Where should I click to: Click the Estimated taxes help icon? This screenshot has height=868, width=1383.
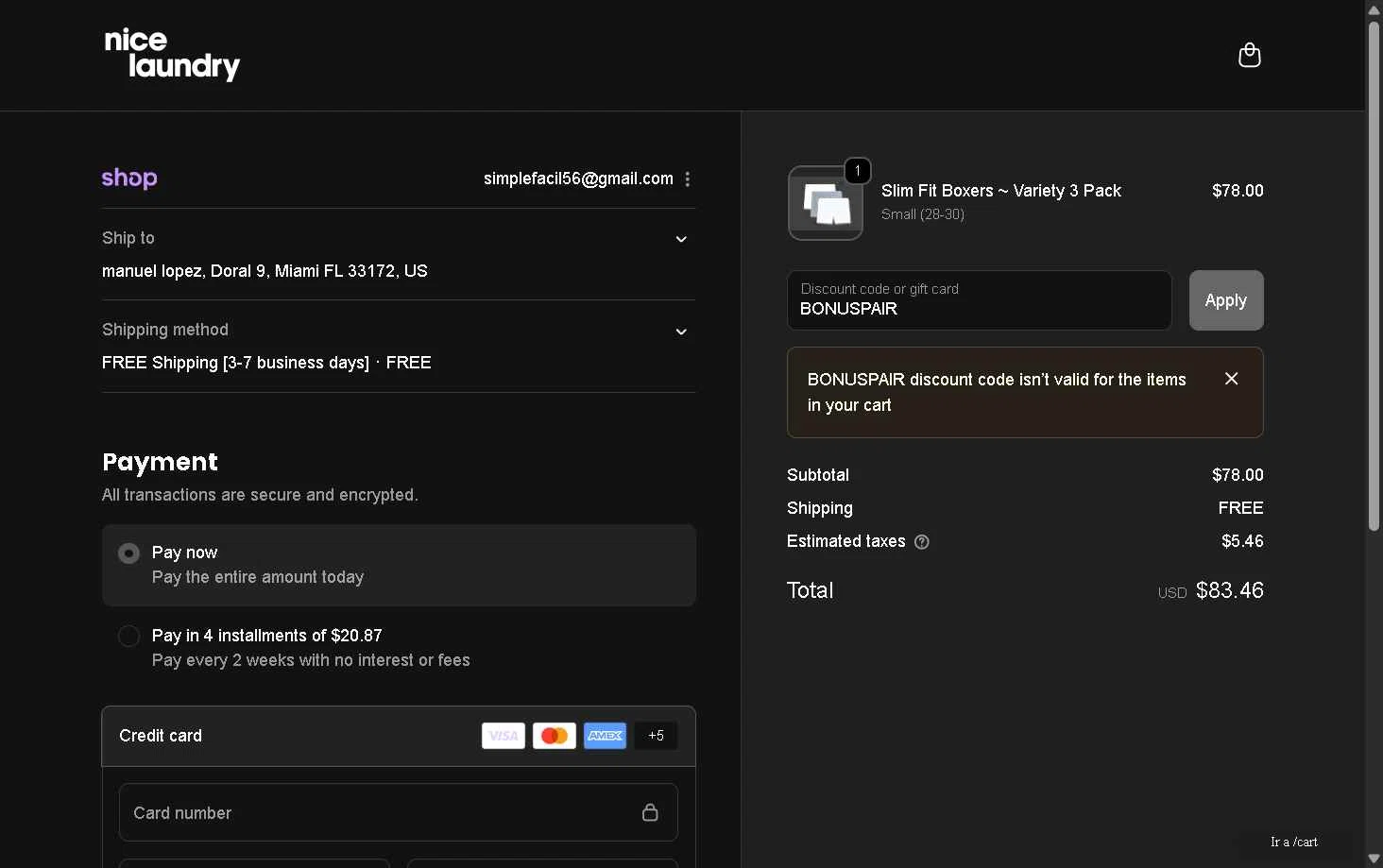[x=922, y=542]
